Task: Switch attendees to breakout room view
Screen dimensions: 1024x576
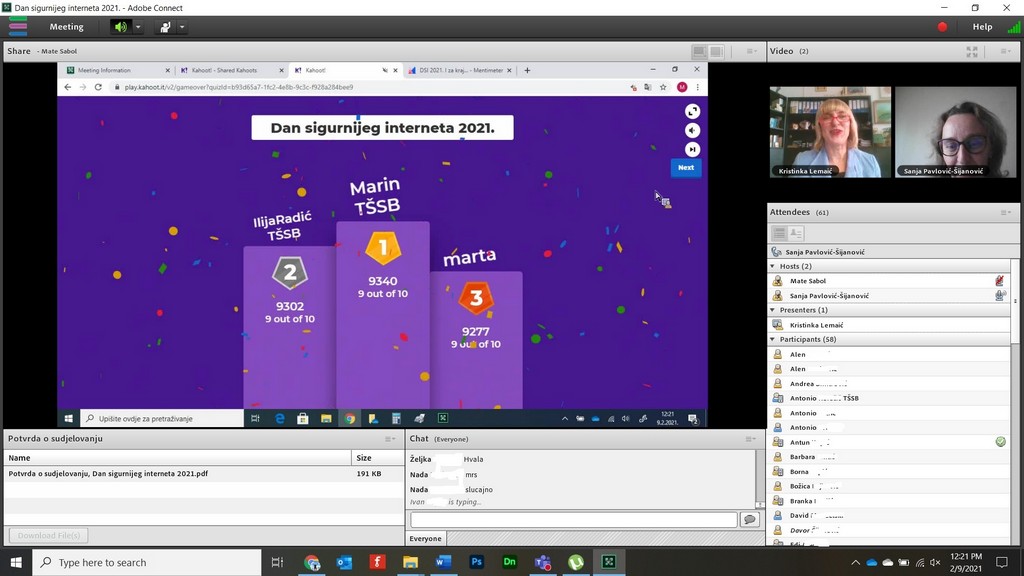Action: pos(798,233)
